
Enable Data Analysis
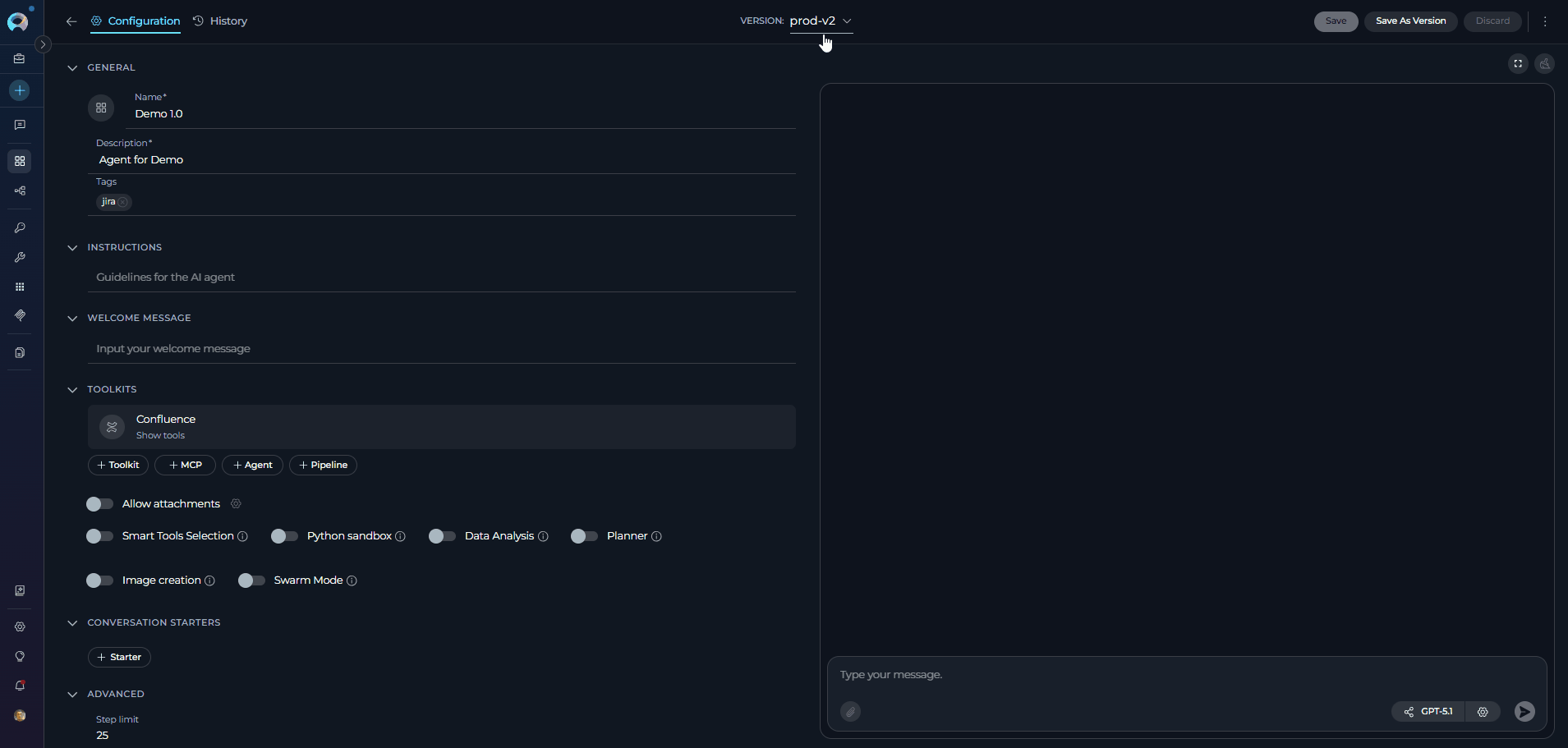pos(442,536)
